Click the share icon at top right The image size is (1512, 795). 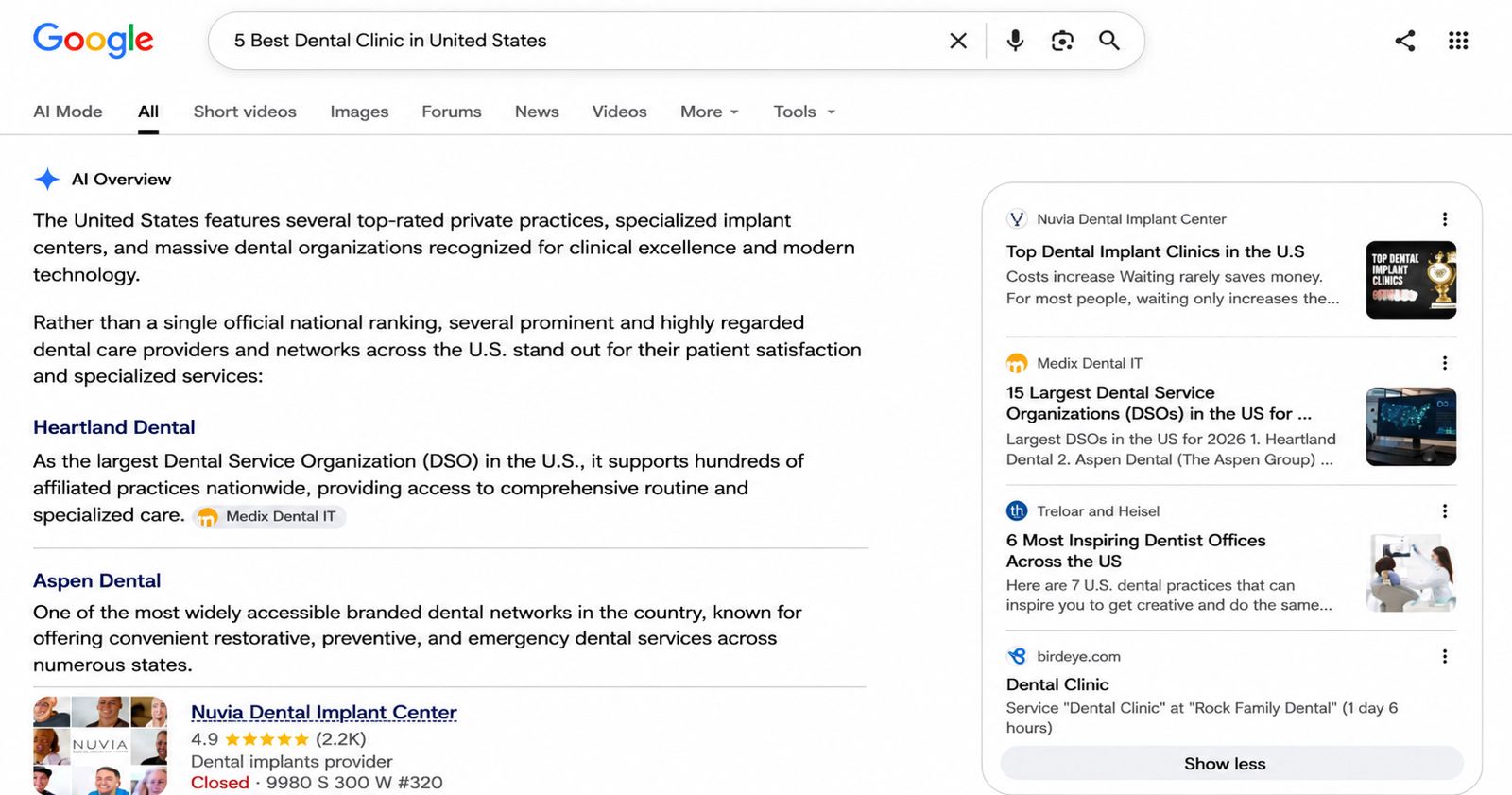point(1405,41)
